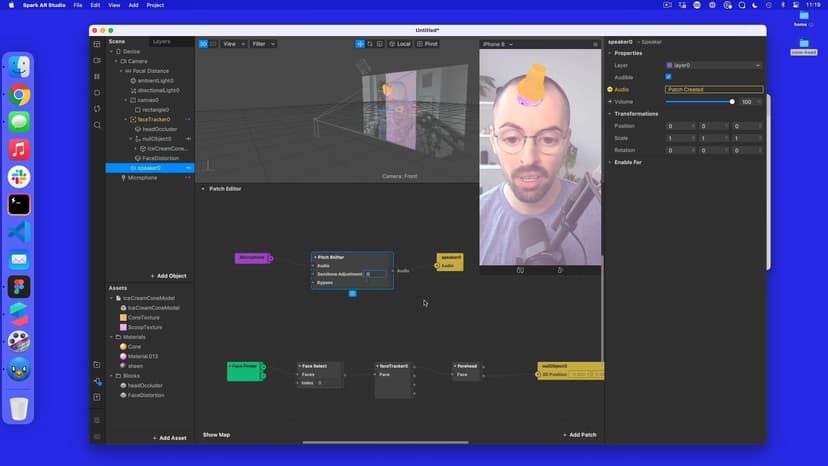
Task: Click the Volume value field showing 100
Action: [750, 101]
